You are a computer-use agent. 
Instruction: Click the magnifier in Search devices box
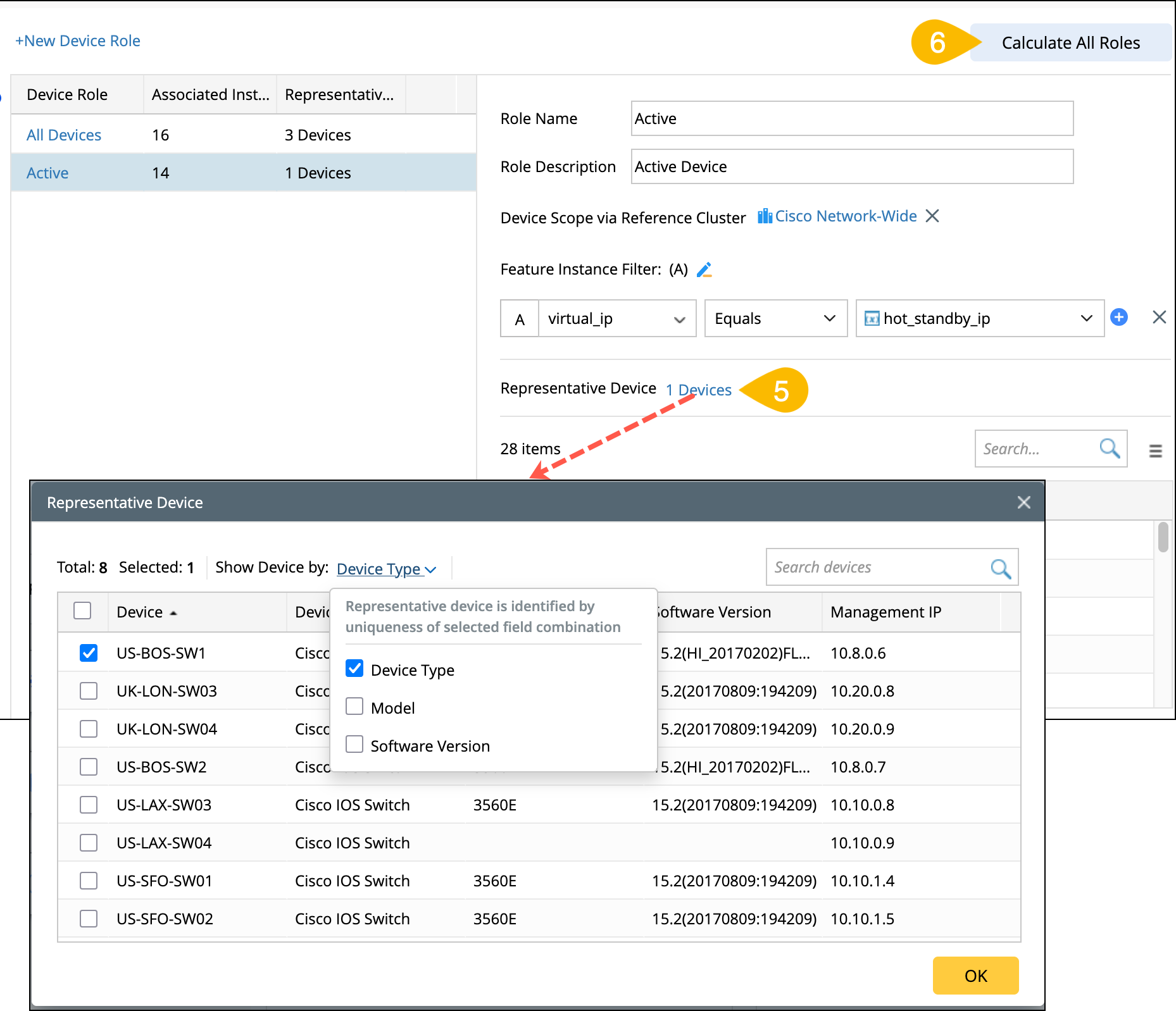tap(1000, 568)
